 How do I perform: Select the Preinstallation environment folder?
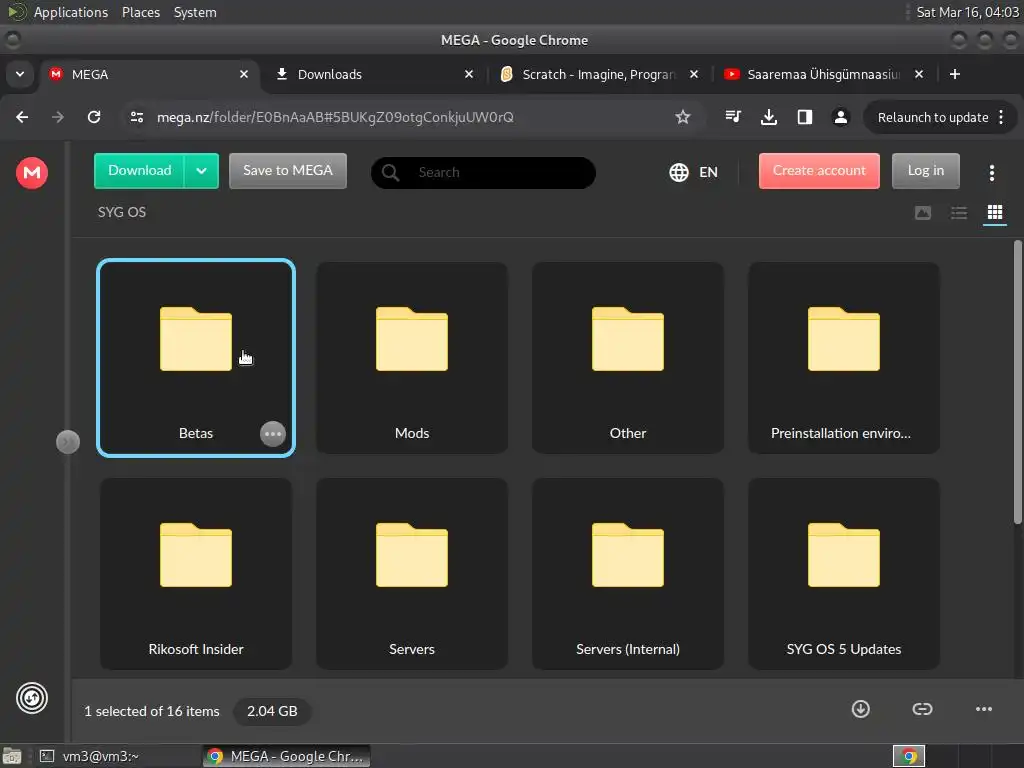(x=844, y=358)
